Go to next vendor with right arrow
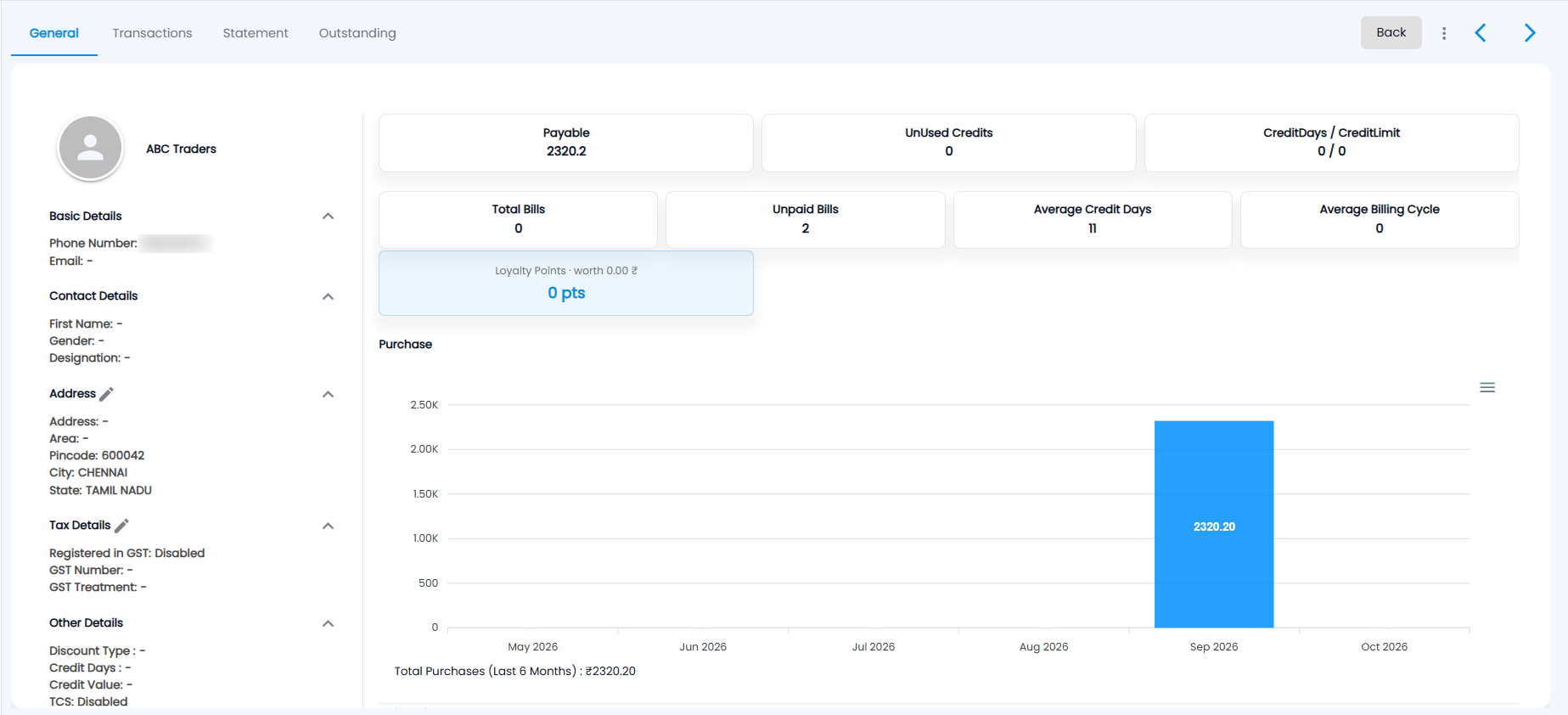 pyautogui.click(x=1530, y=33)
